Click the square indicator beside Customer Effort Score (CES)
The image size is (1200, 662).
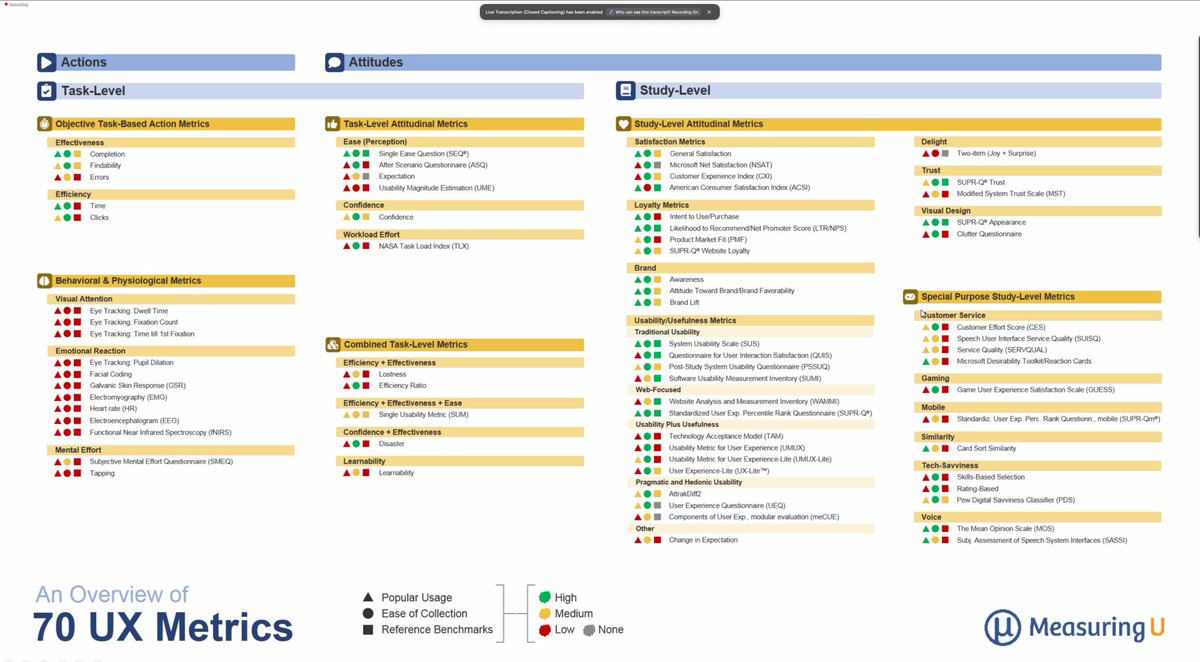[945, 327]
